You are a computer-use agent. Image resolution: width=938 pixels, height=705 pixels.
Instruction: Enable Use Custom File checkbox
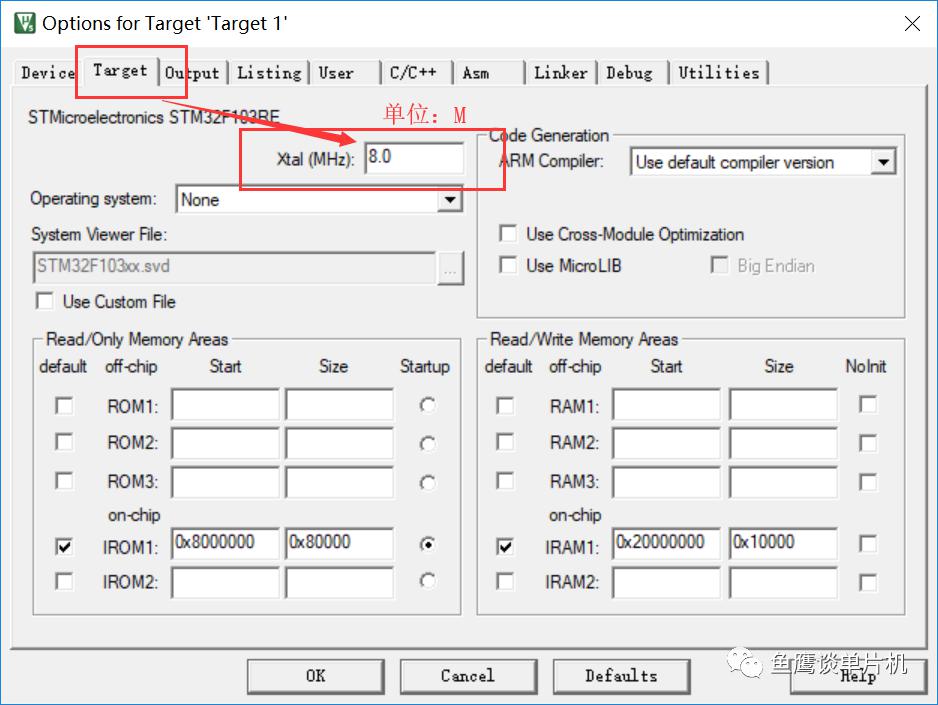coord(45,301)
